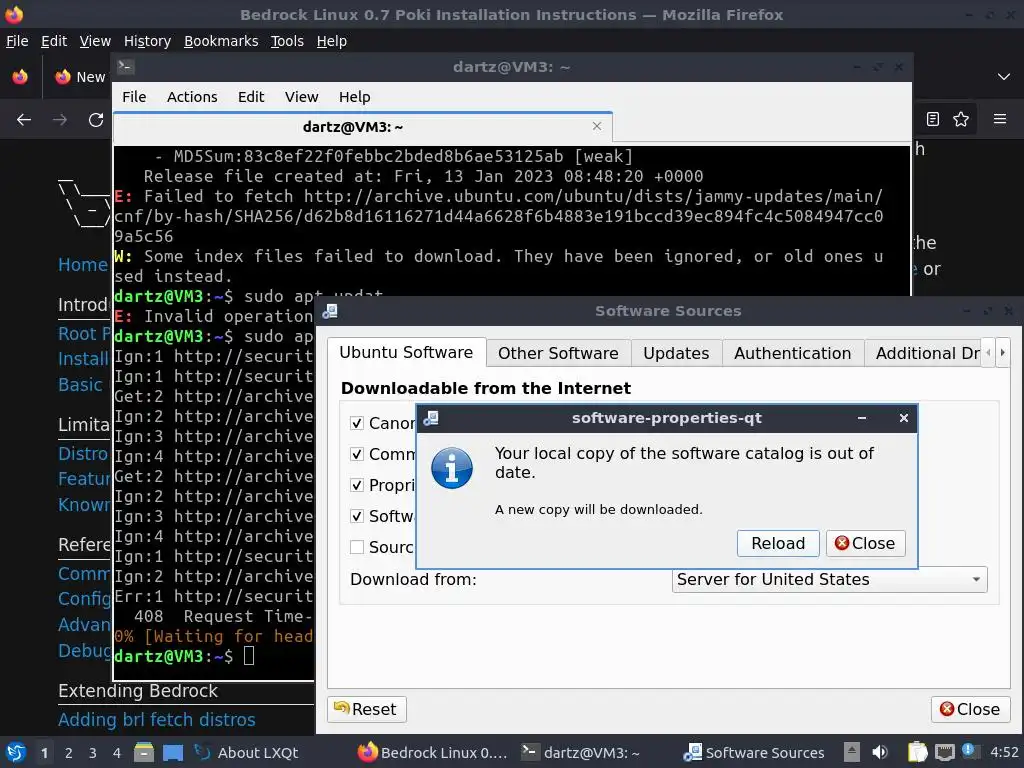Viewport: 1024px width, 768px height.
Task: Click Close in the software-properties-qt dialog
Action: click(865, 543)
